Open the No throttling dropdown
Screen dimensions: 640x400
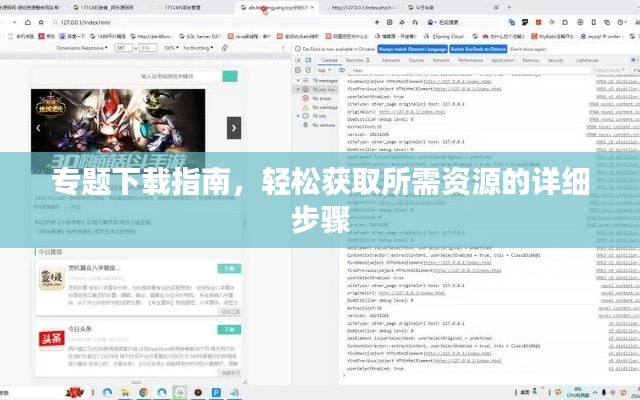(198, 48)
